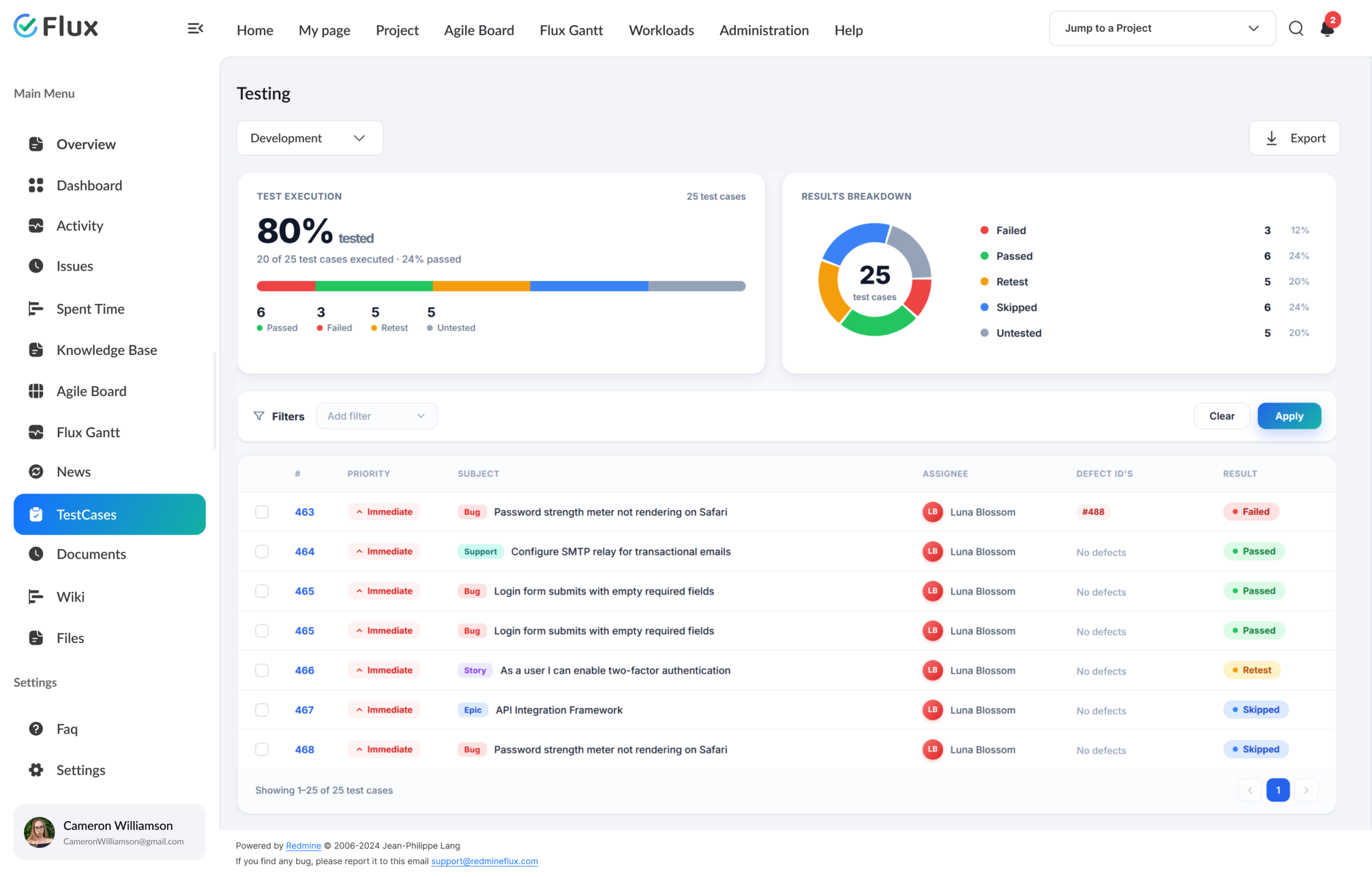
Task: Open the Redmine footer link
Action: (x=303, y=845)
